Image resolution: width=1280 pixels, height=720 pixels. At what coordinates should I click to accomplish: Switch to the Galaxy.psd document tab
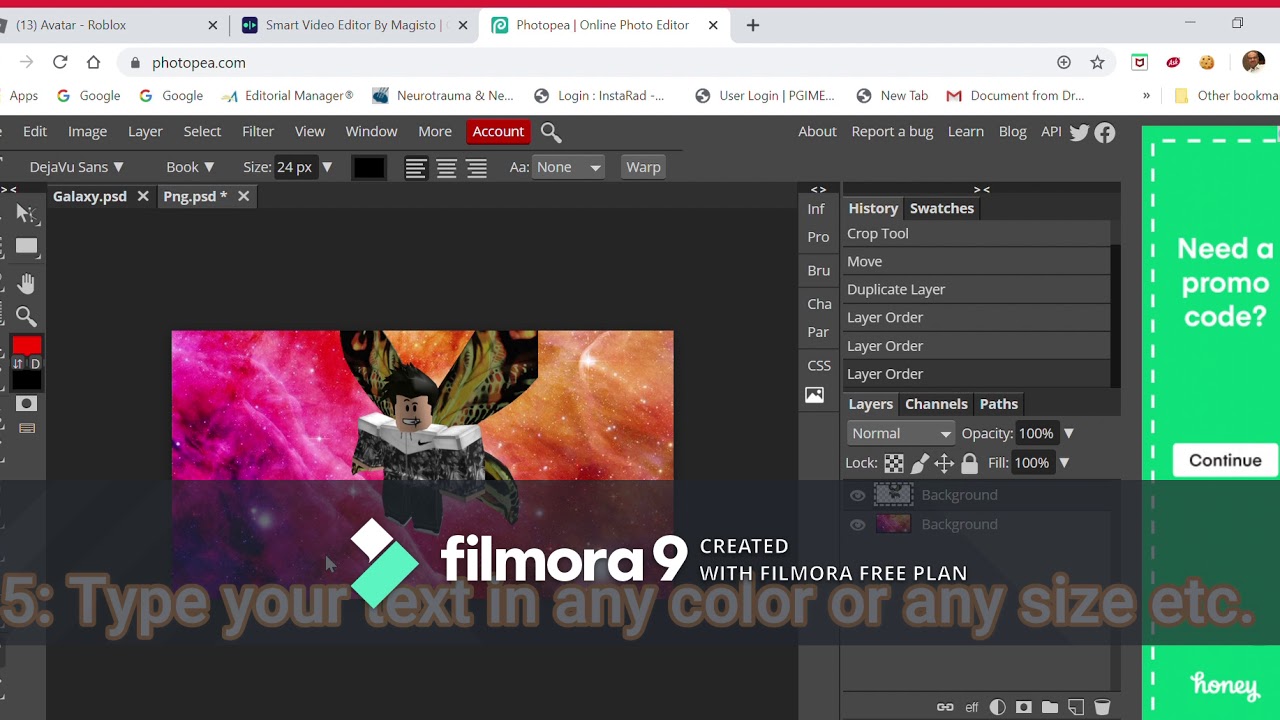(x=90, y=196)
